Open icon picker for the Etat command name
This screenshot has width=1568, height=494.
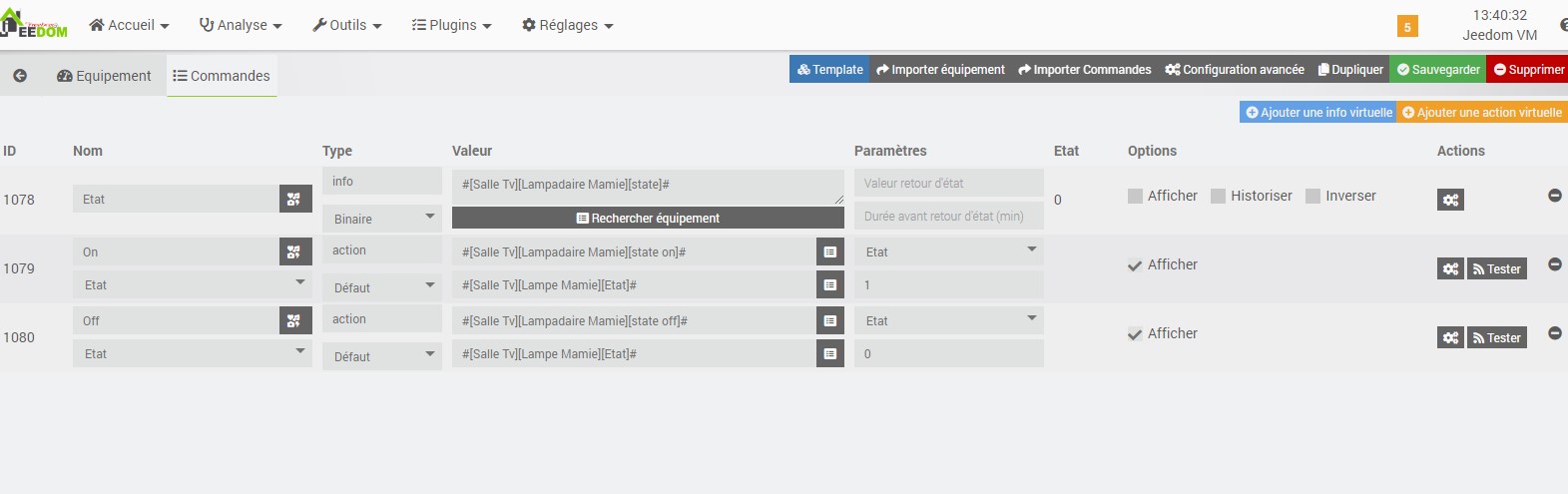pos(293,200)
